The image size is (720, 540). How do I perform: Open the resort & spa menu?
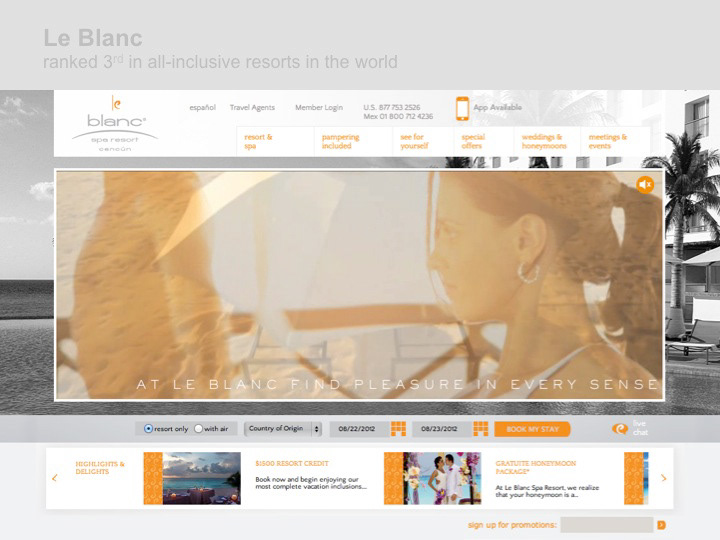tap(258, 141)
